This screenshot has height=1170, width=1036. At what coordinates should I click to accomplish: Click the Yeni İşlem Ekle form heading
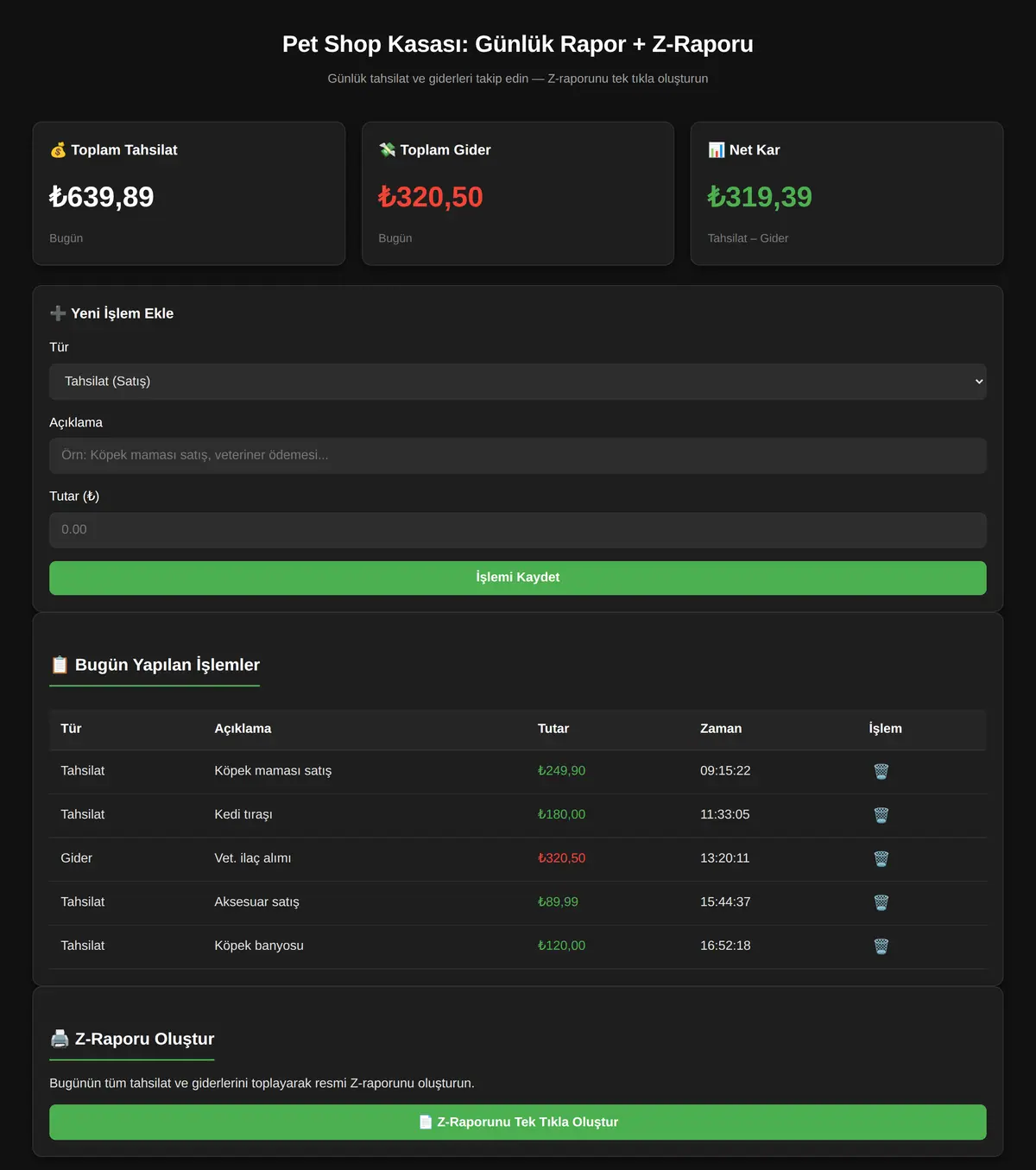(111, 313)
